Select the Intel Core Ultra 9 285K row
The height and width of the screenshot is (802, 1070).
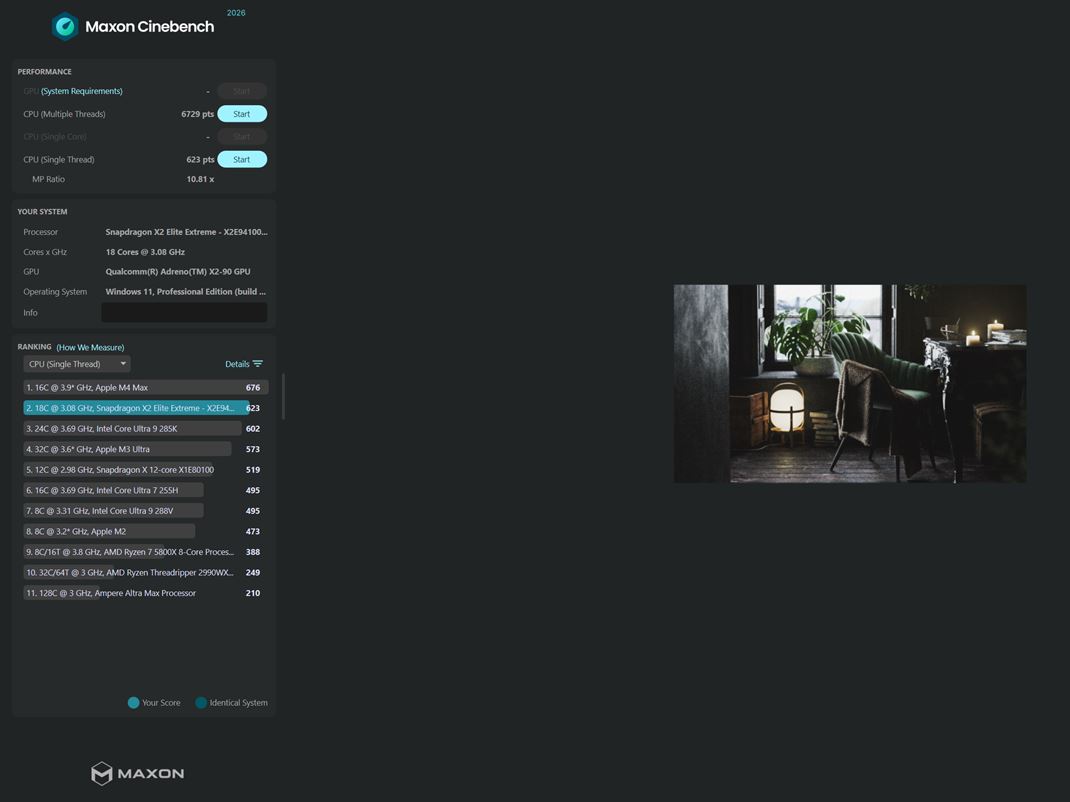145,429
